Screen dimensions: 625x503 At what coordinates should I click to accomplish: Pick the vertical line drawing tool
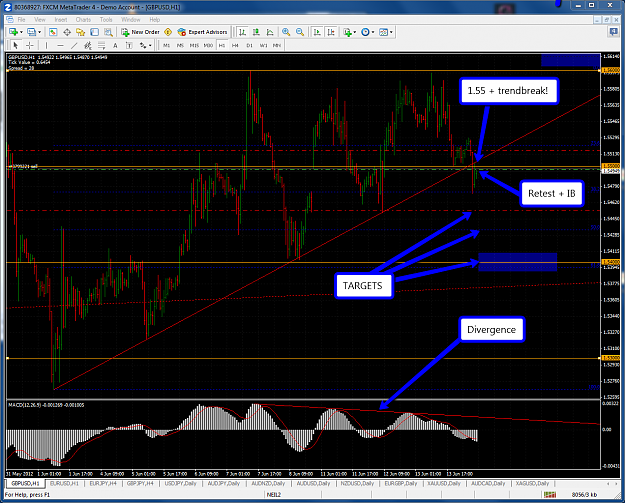tap(46, 45)
